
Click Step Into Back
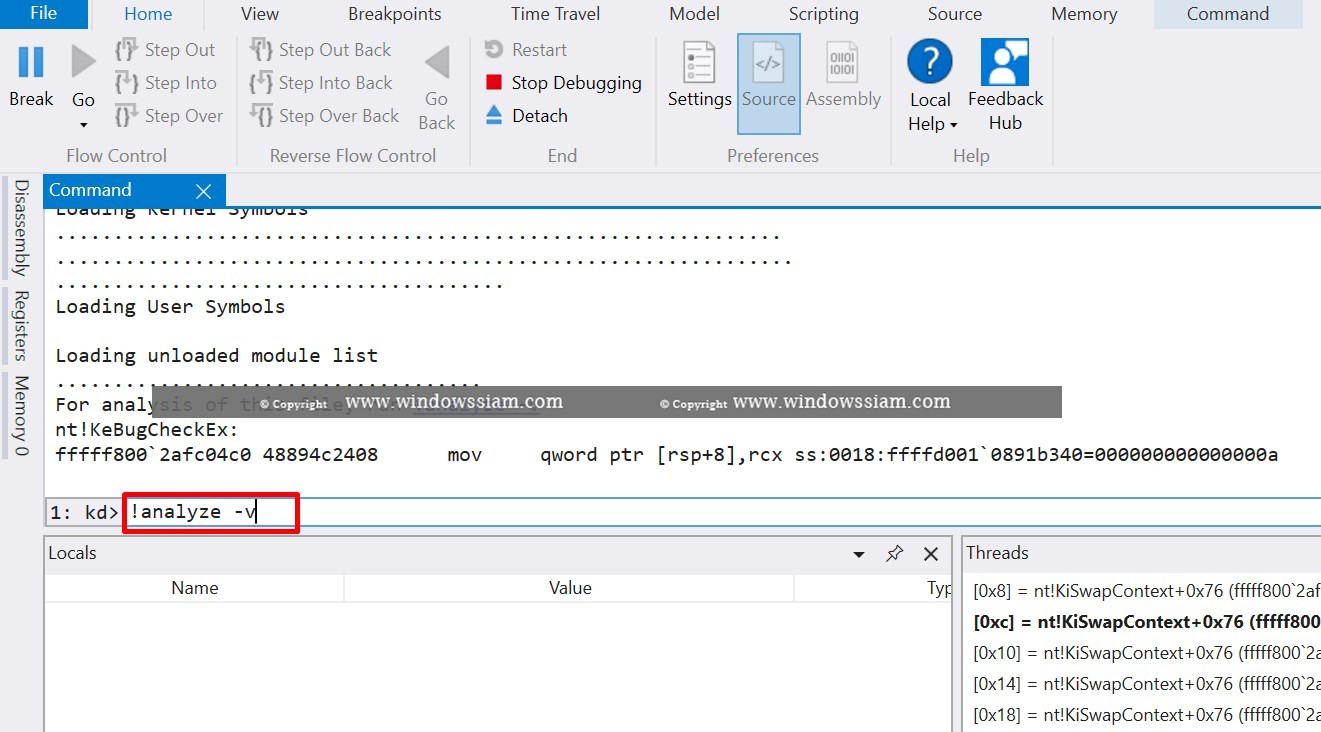click(321, 83)
